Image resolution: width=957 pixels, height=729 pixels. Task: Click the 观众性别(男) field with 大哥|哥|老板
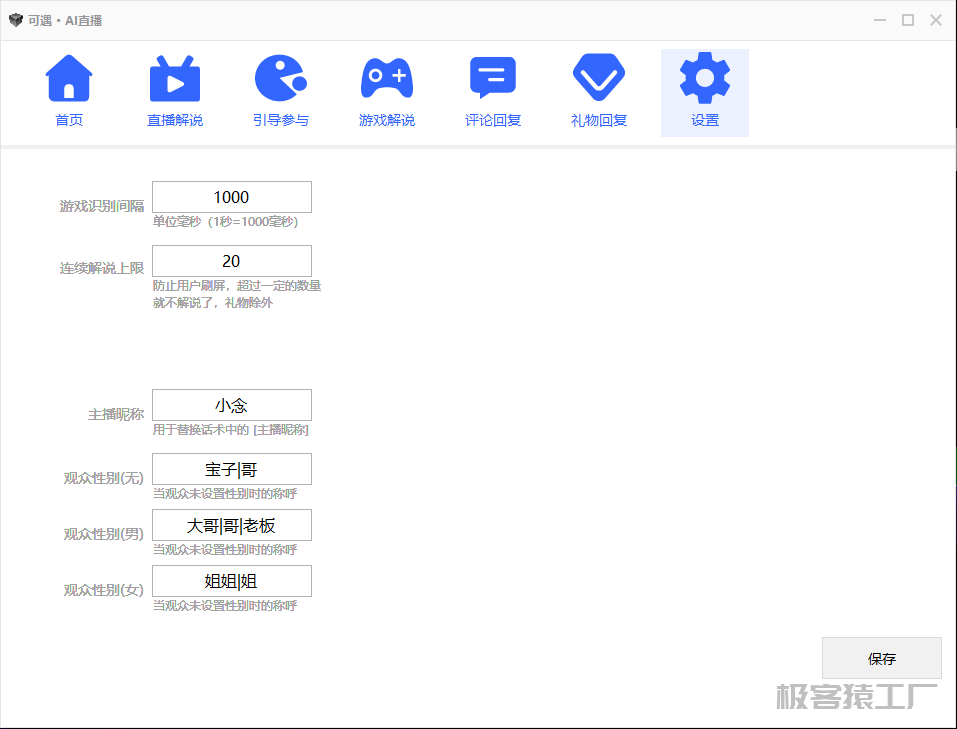click(x=231, y=525)
